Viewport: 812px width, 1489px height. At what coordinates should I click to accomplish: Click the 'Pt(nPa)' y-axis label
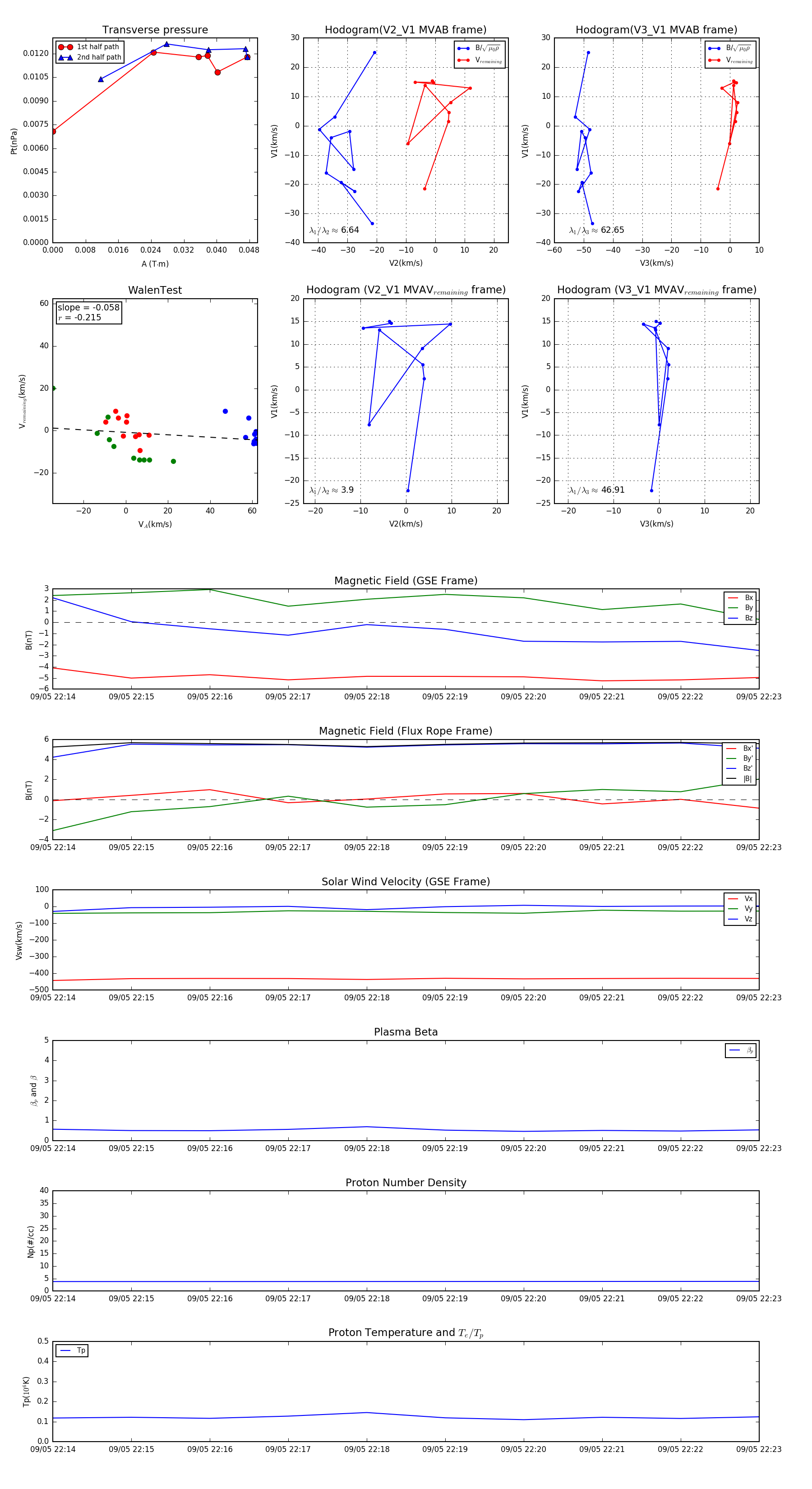tap(14, 140)
